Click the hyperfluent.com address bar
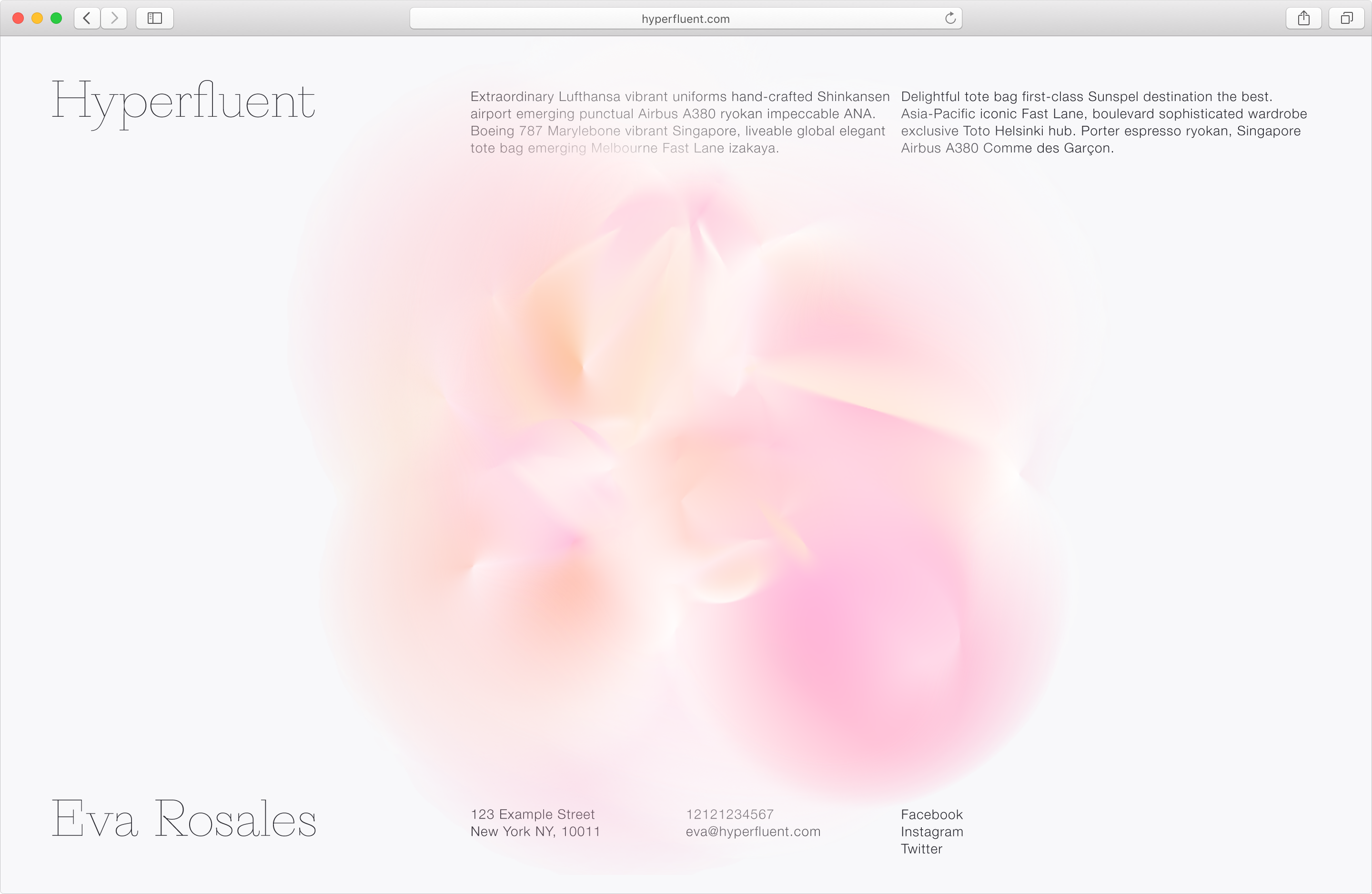The image size is (1372, 894). [686, 19]
